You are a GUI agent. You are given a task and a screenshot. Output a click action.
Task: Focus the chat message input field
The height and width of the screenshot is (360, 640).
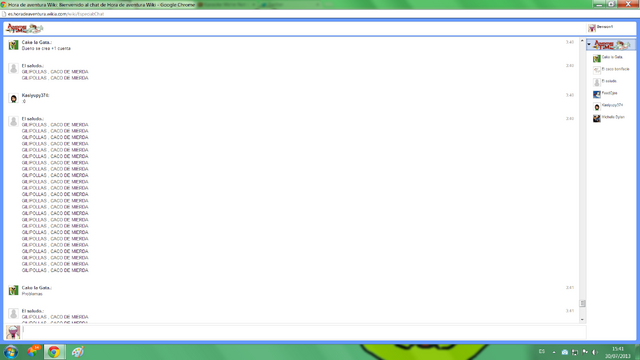pyautogui.click(x=304, y=332)
